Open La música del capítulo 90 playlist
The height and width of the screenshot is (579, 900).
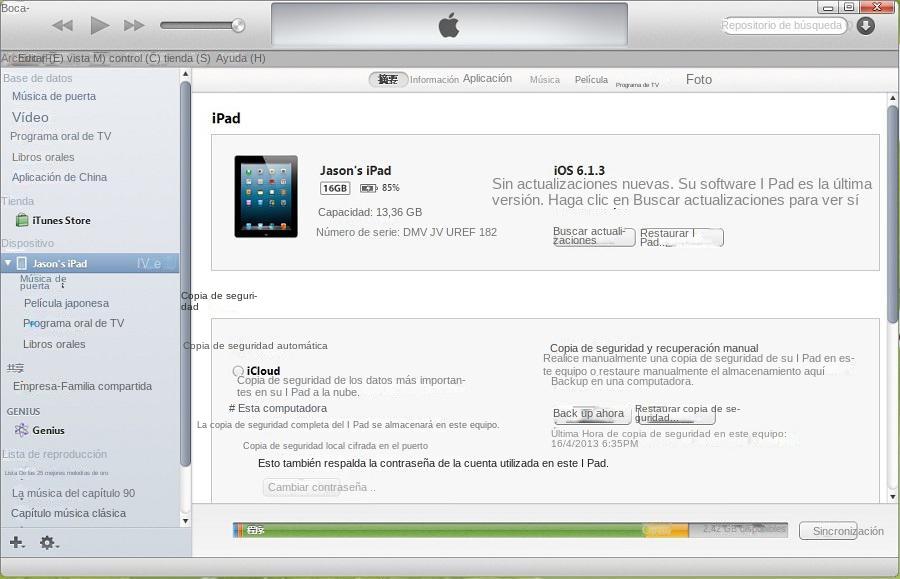[73, 493]
